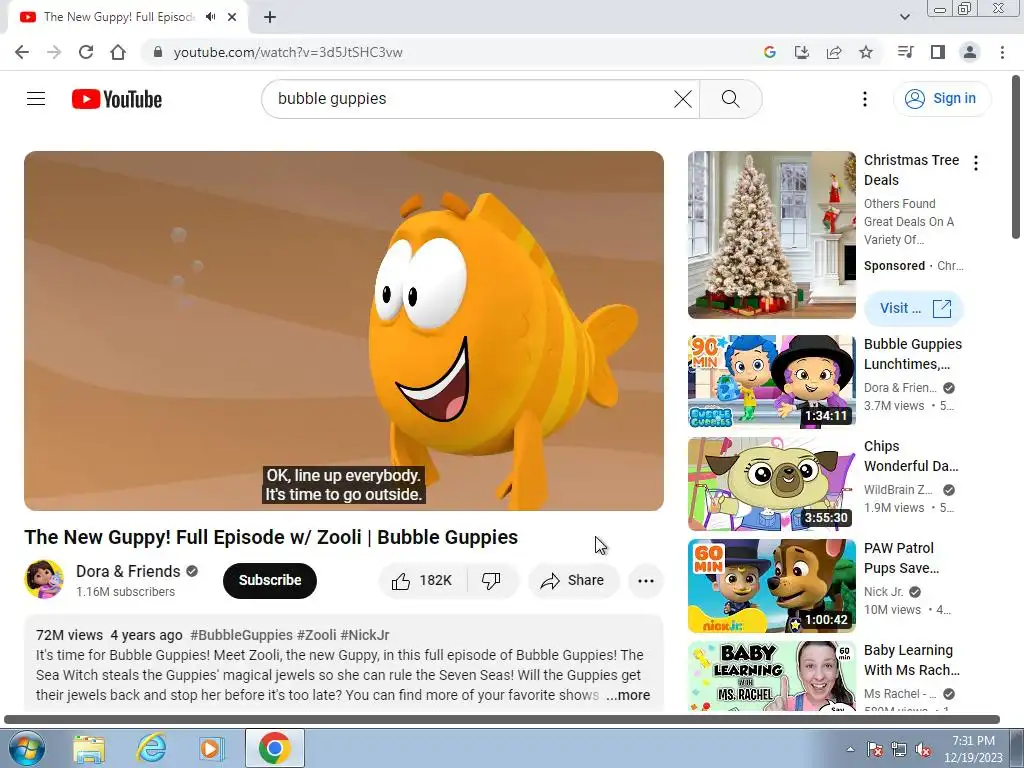Click the #Zooli hashtag

pos(316,635)
